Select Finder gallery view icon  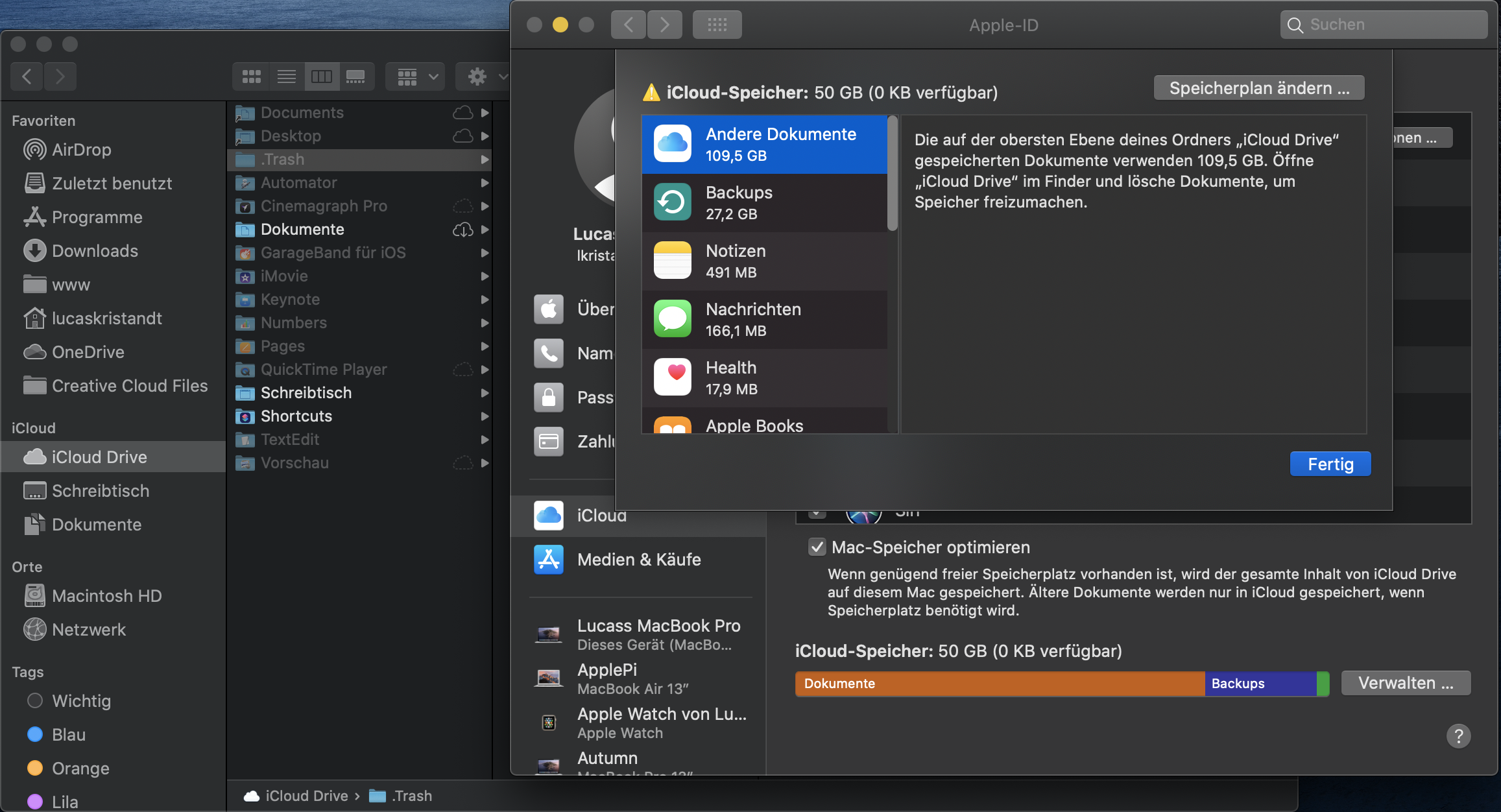pyautogui.click(x=355, y=77)
